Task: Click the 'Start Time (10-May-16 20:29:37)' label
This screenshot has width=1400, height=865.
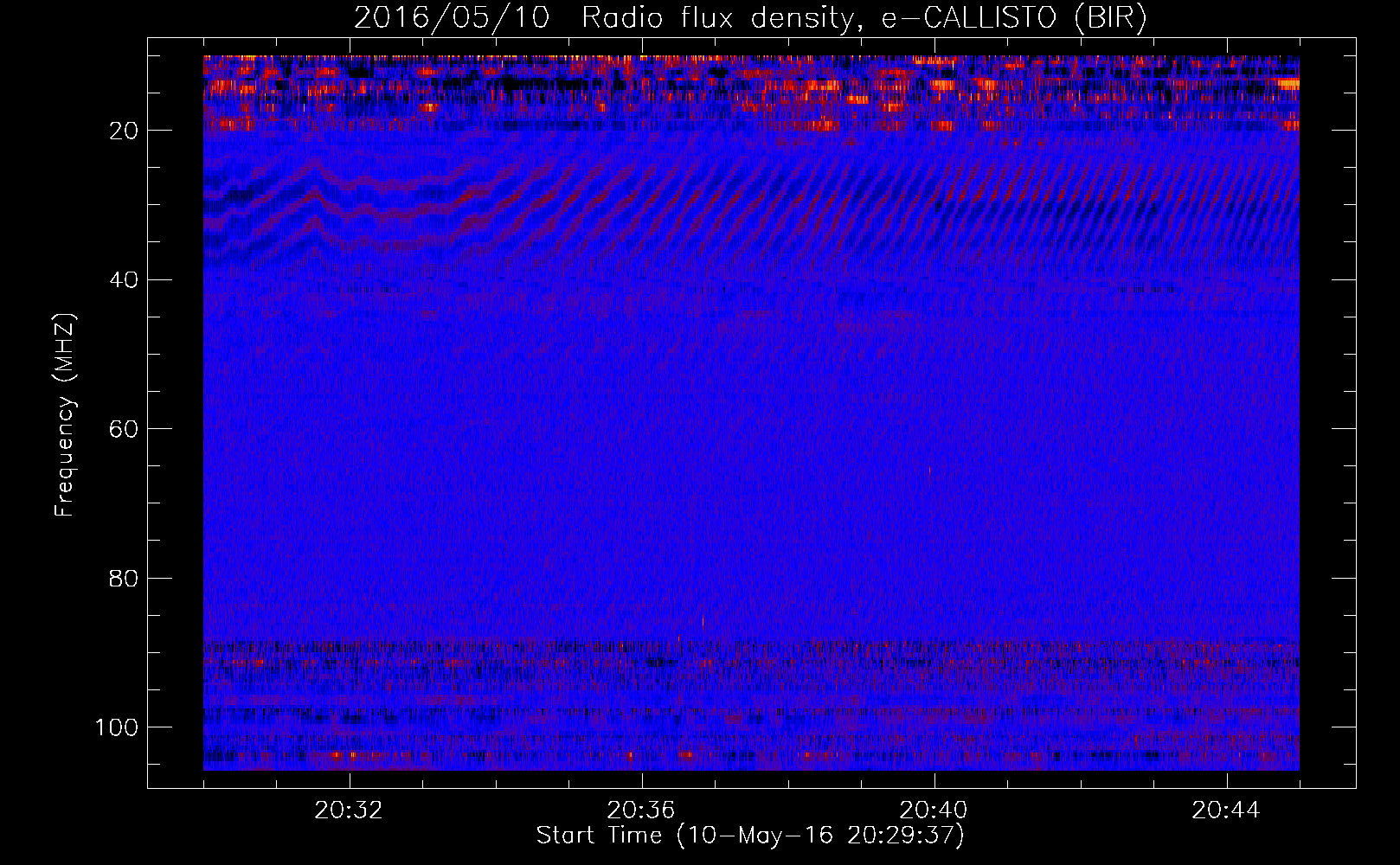Action: point(750,836)
